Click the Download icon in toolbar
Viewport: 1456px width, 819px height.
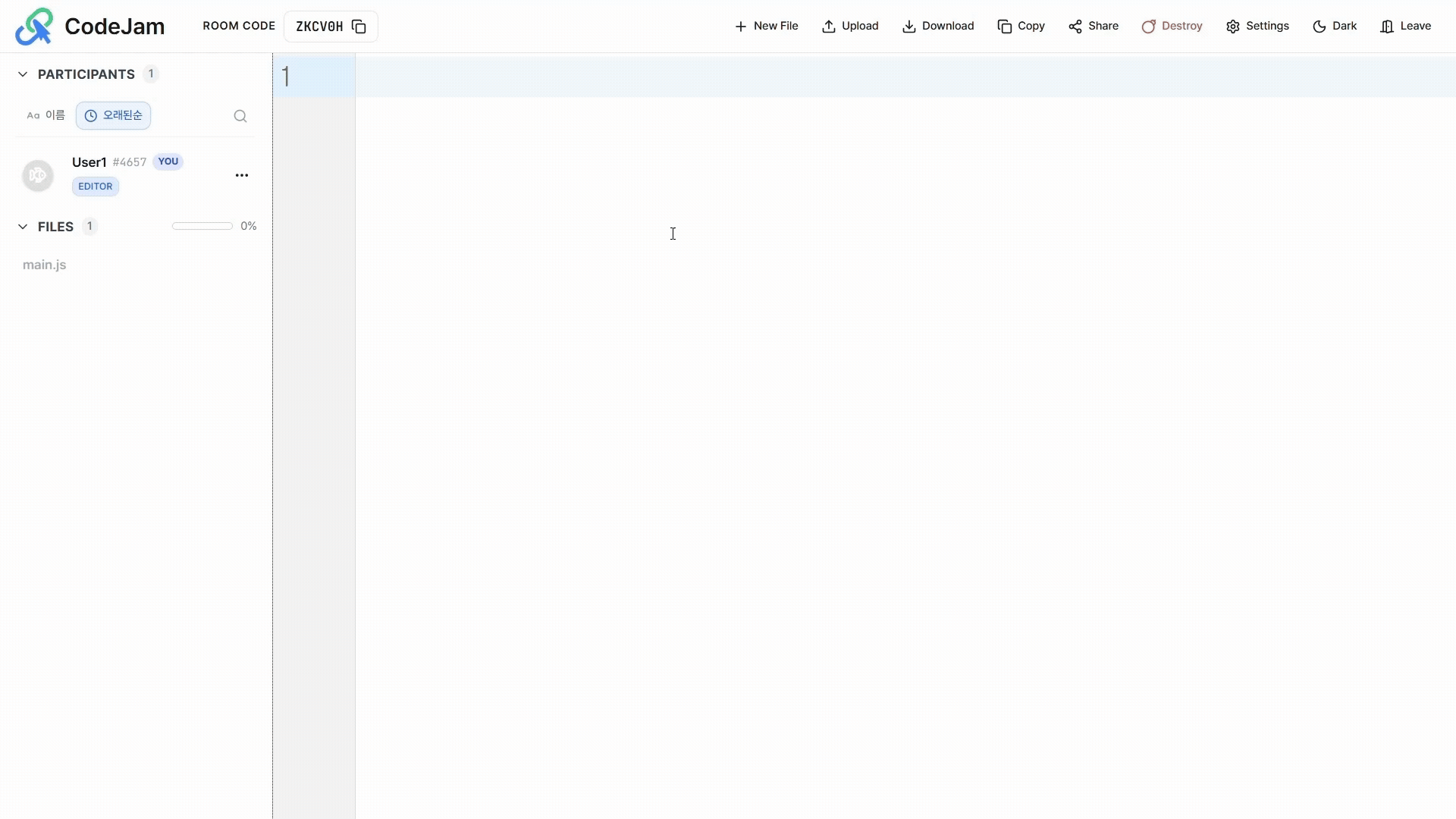(908, 27)
